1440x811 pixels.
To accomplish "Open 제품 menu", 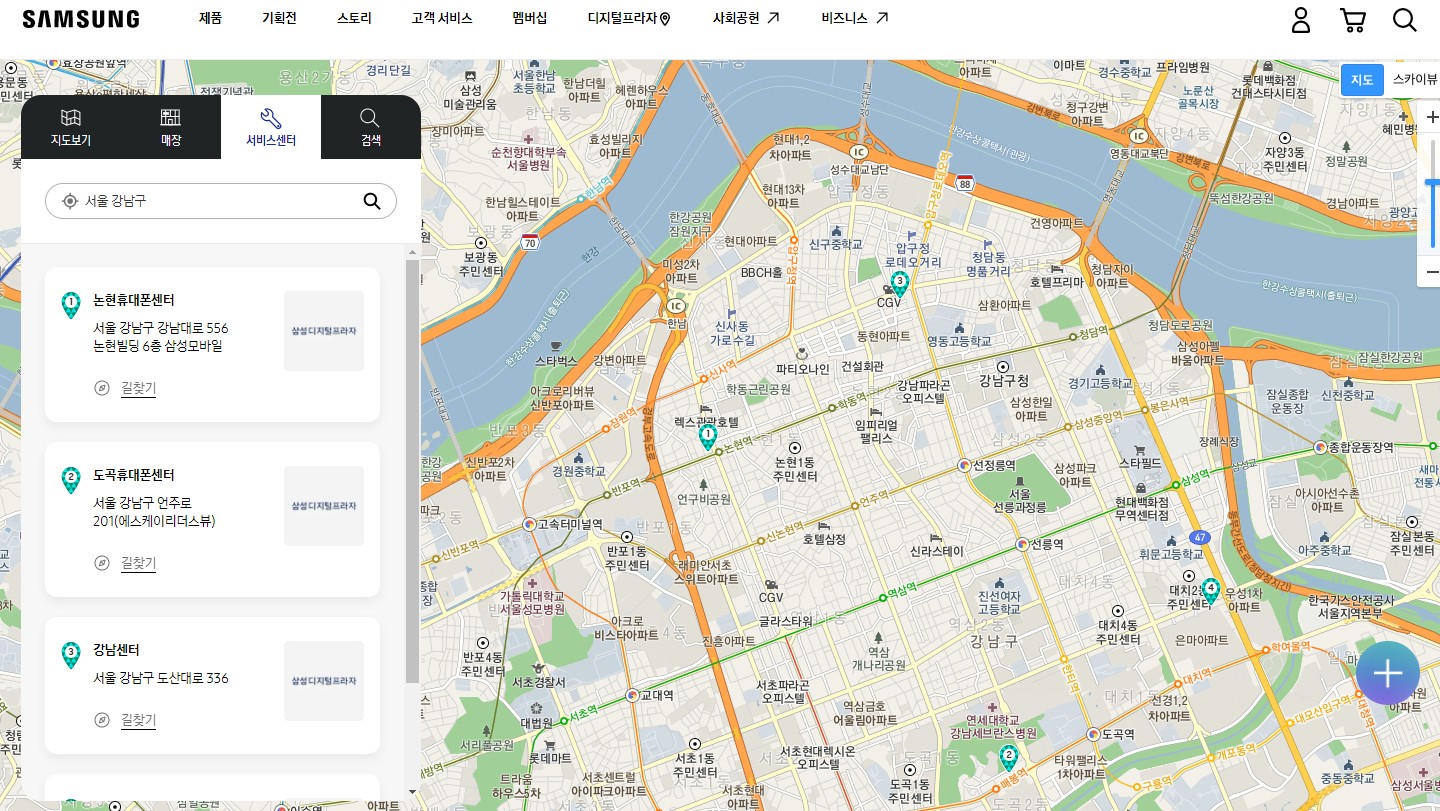I will (210, 18).
